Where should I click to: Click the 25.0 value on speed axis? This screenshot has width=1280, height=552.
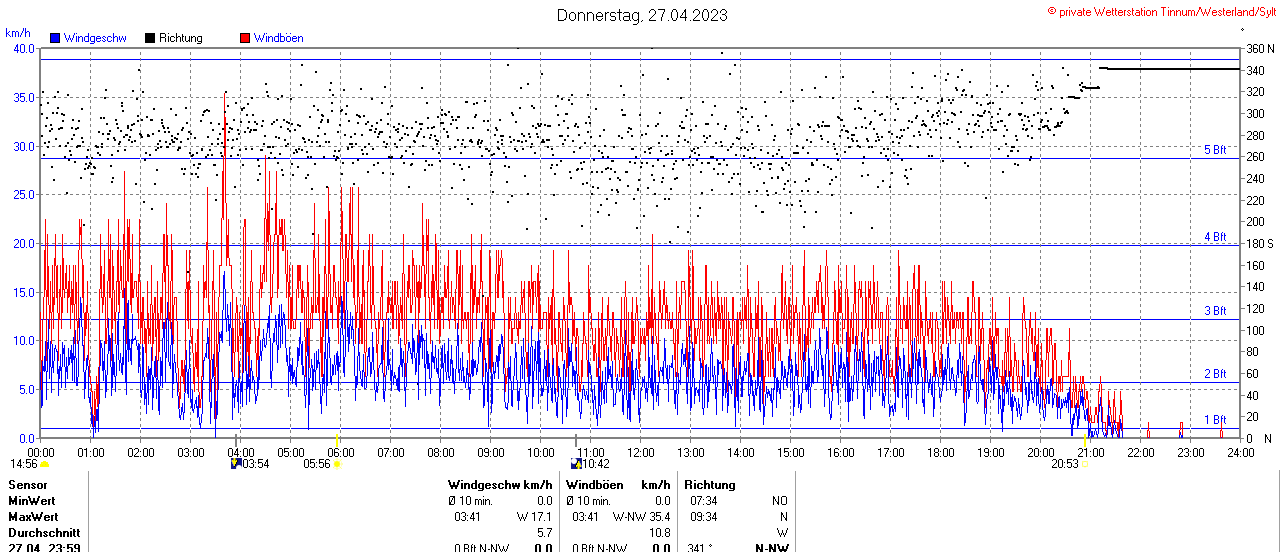pyautogui.click(x=23, y=195)
